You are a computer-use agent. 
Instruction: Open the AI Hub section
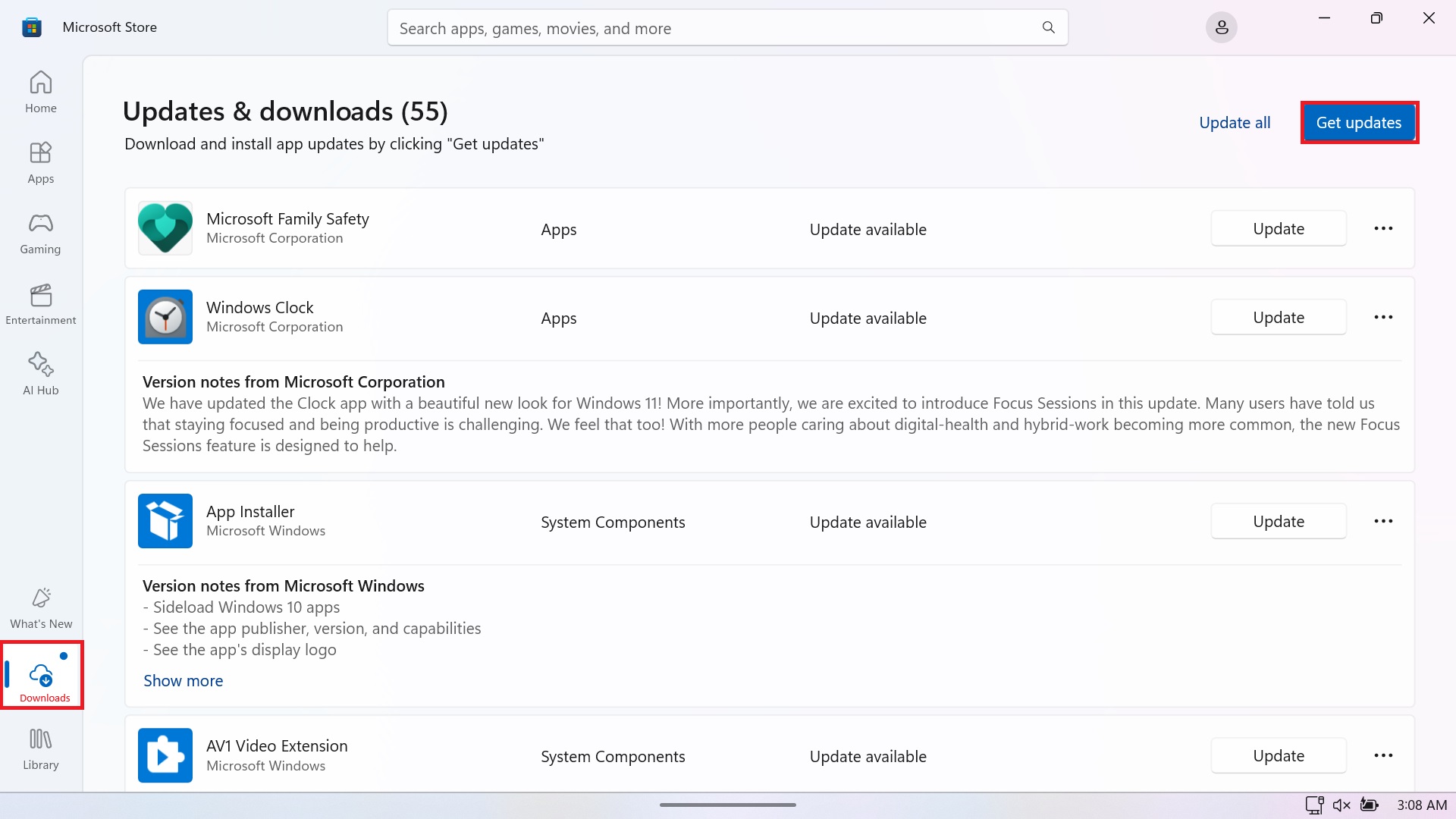tap(41, 374)
